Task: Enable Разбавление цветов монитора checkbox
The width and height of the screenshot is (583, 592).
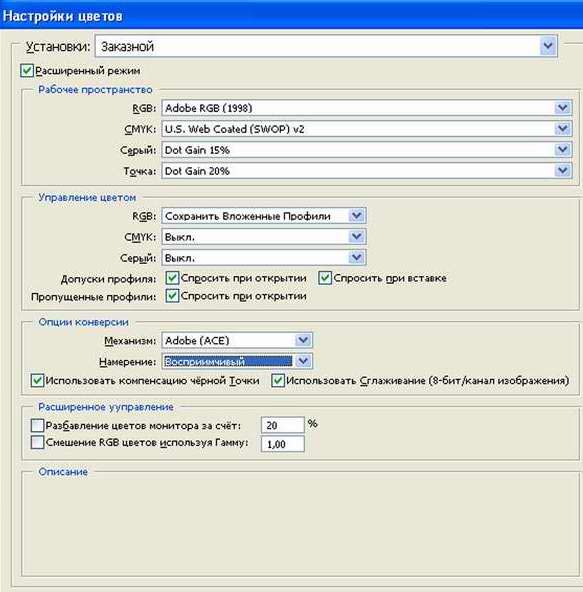Action: pos(37,426)
